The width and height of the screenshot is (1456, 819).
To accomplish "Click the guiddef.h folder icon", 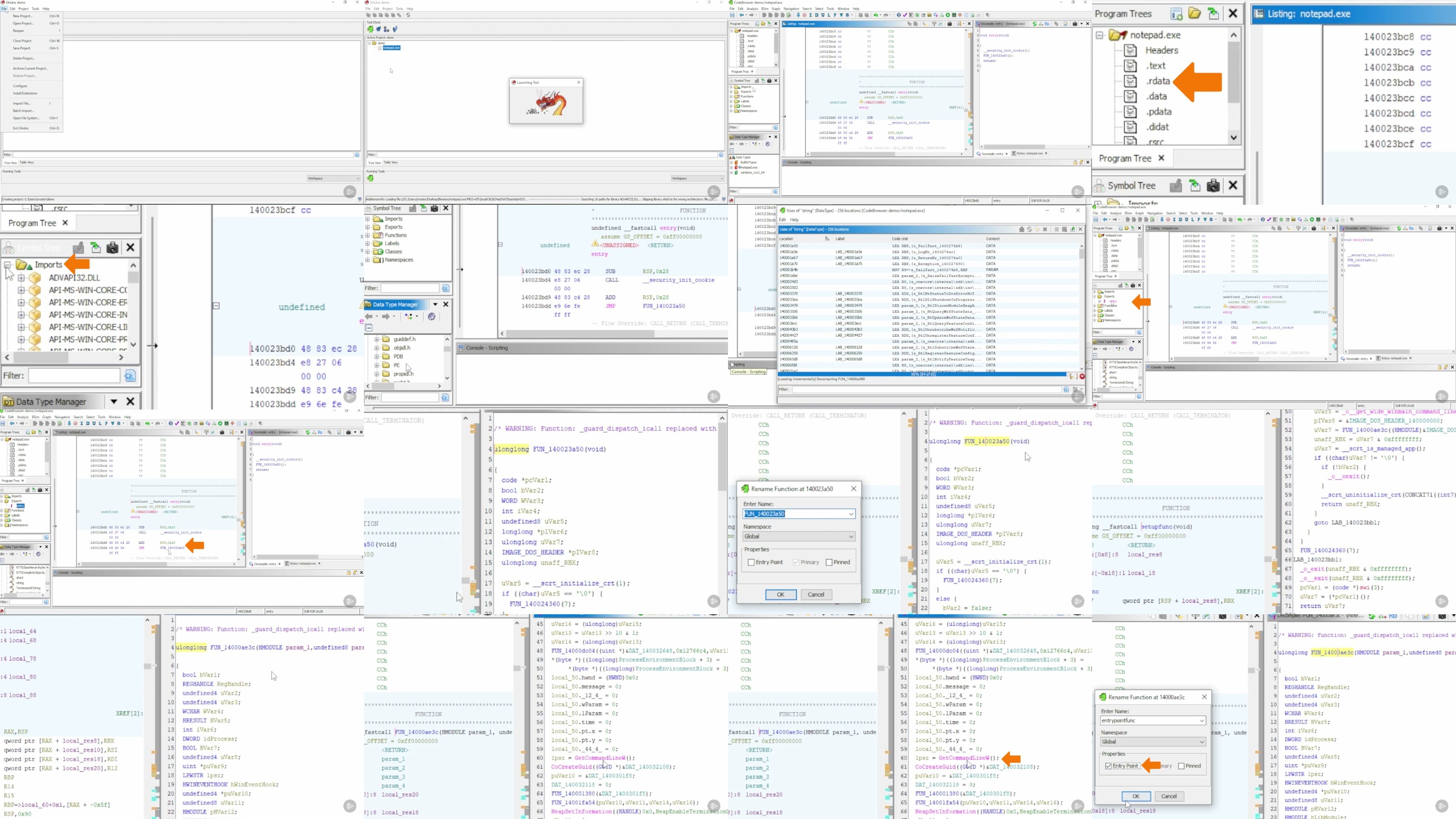I will pos(387,339).
